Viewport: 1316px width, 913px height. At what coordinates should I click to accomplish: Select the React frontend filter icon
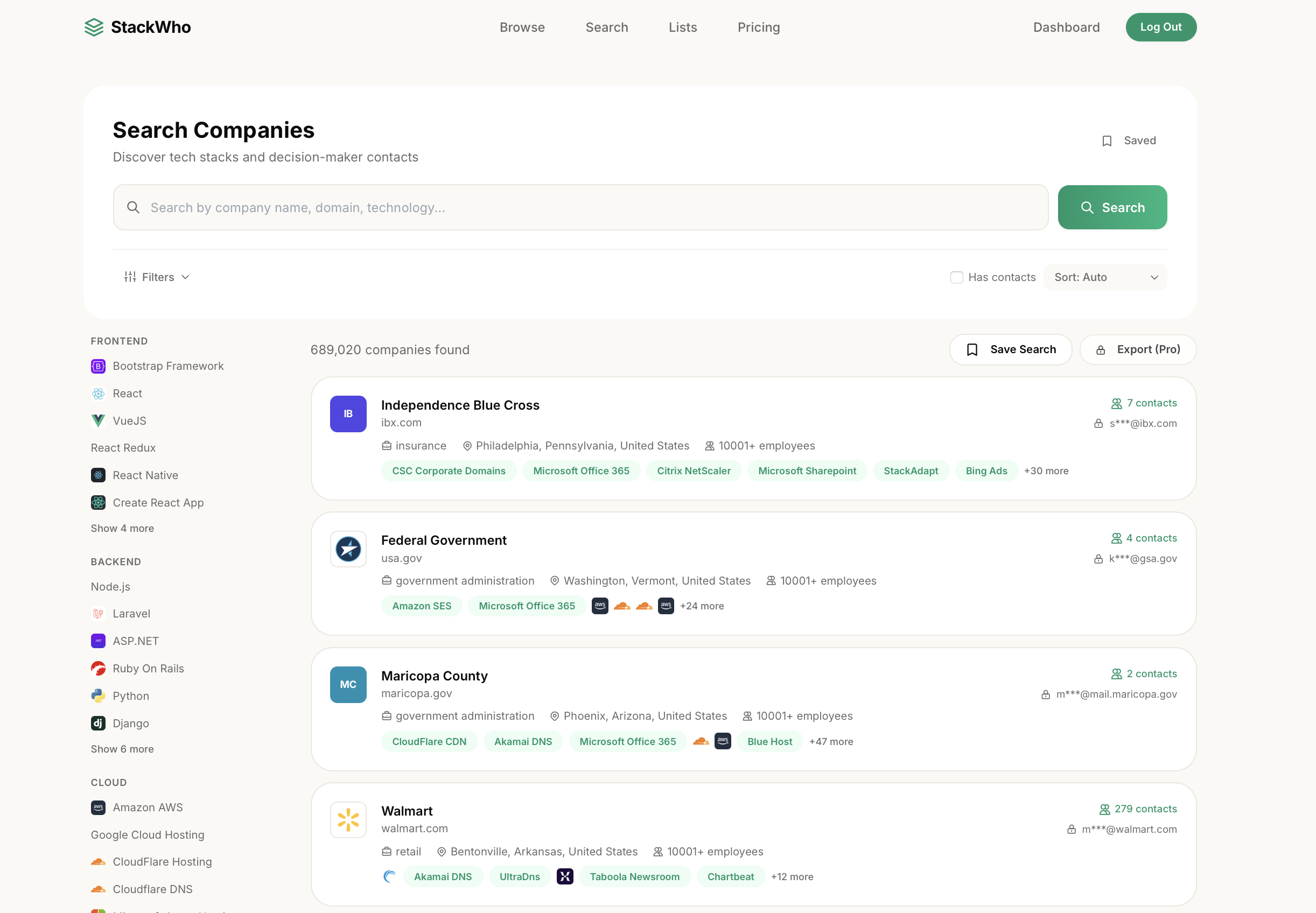(98, 393)
